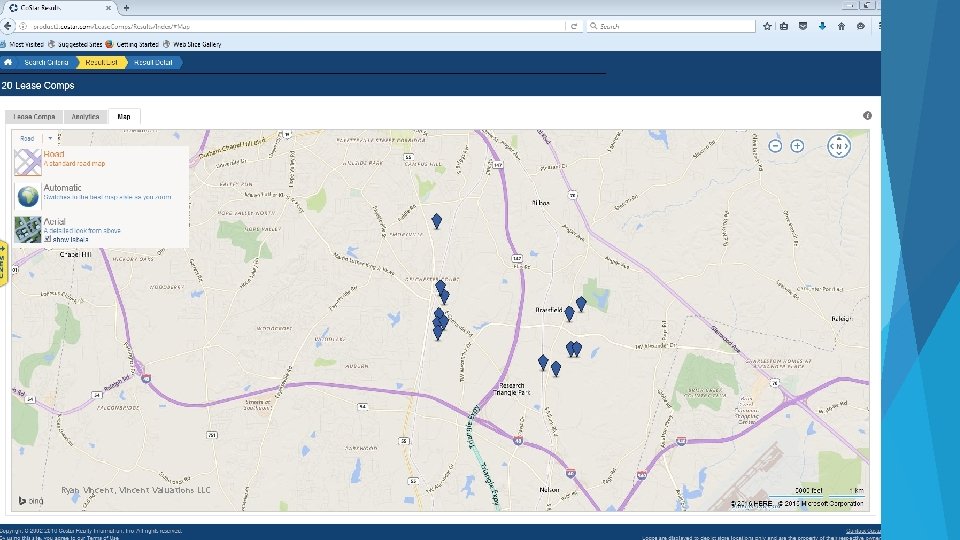Viewport: 960px width, 540px height.
Task: Select the Result List breadcrumb step
Action: tap(101, 62)
